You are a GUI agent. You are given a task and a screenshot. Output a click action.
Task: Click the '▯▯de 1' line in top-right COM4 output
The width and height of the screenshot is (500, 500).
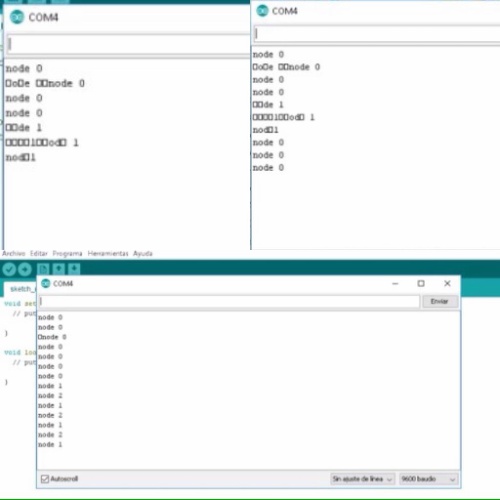(x=268, y=105)
